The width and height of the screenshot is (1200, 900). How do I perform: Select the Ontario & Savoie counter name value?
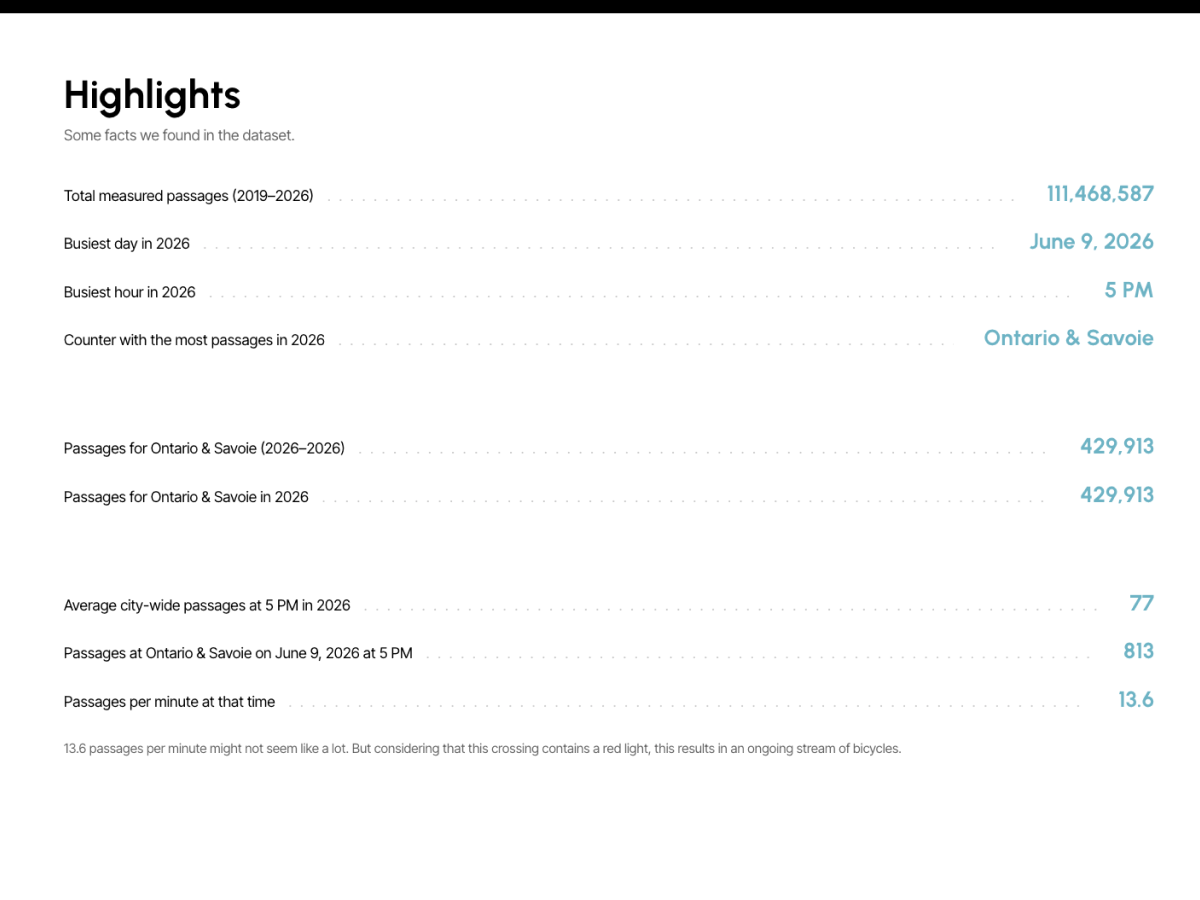[1068, 338]
